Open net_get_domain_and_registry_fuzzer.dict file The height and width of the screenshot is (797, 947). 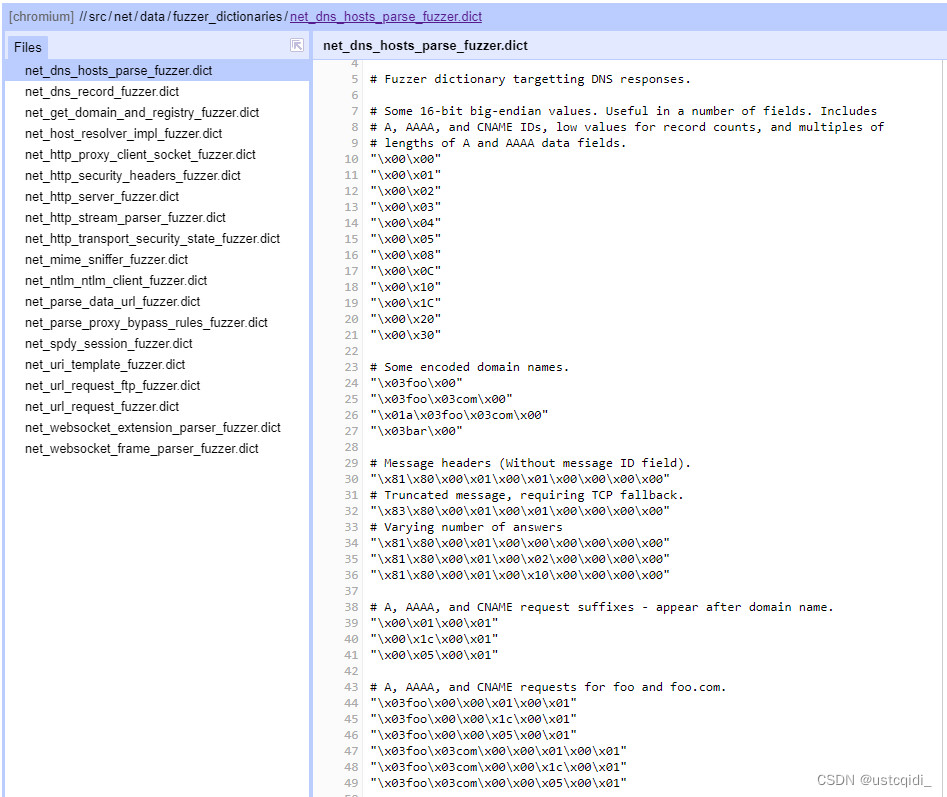click(142, 113)
